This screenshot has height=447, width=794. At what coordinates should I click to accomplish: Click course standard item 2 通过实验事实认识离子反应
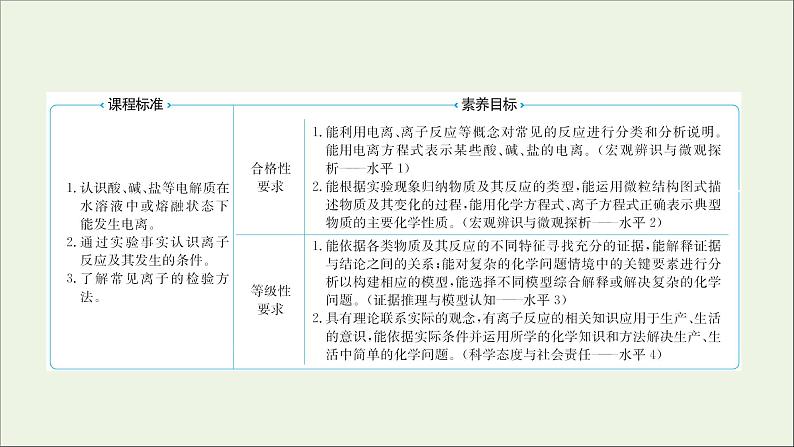tap(148, 252)
